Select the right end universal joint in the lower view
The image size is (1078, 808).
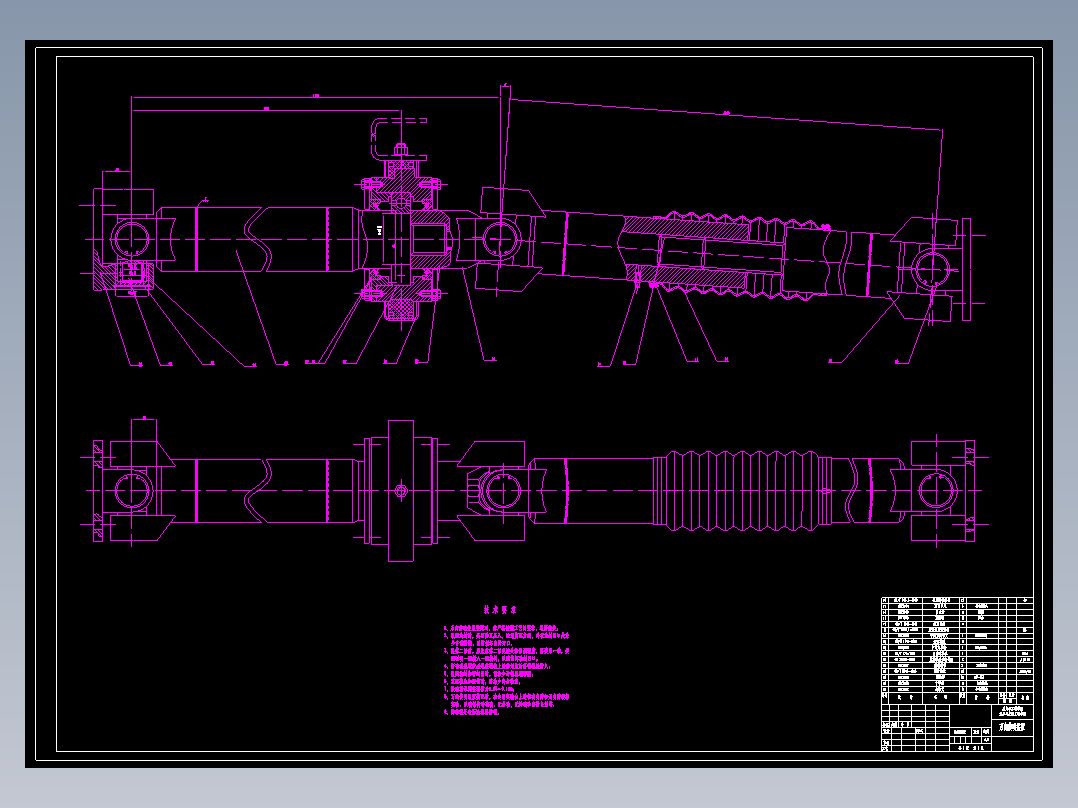(x=936, y=491)
